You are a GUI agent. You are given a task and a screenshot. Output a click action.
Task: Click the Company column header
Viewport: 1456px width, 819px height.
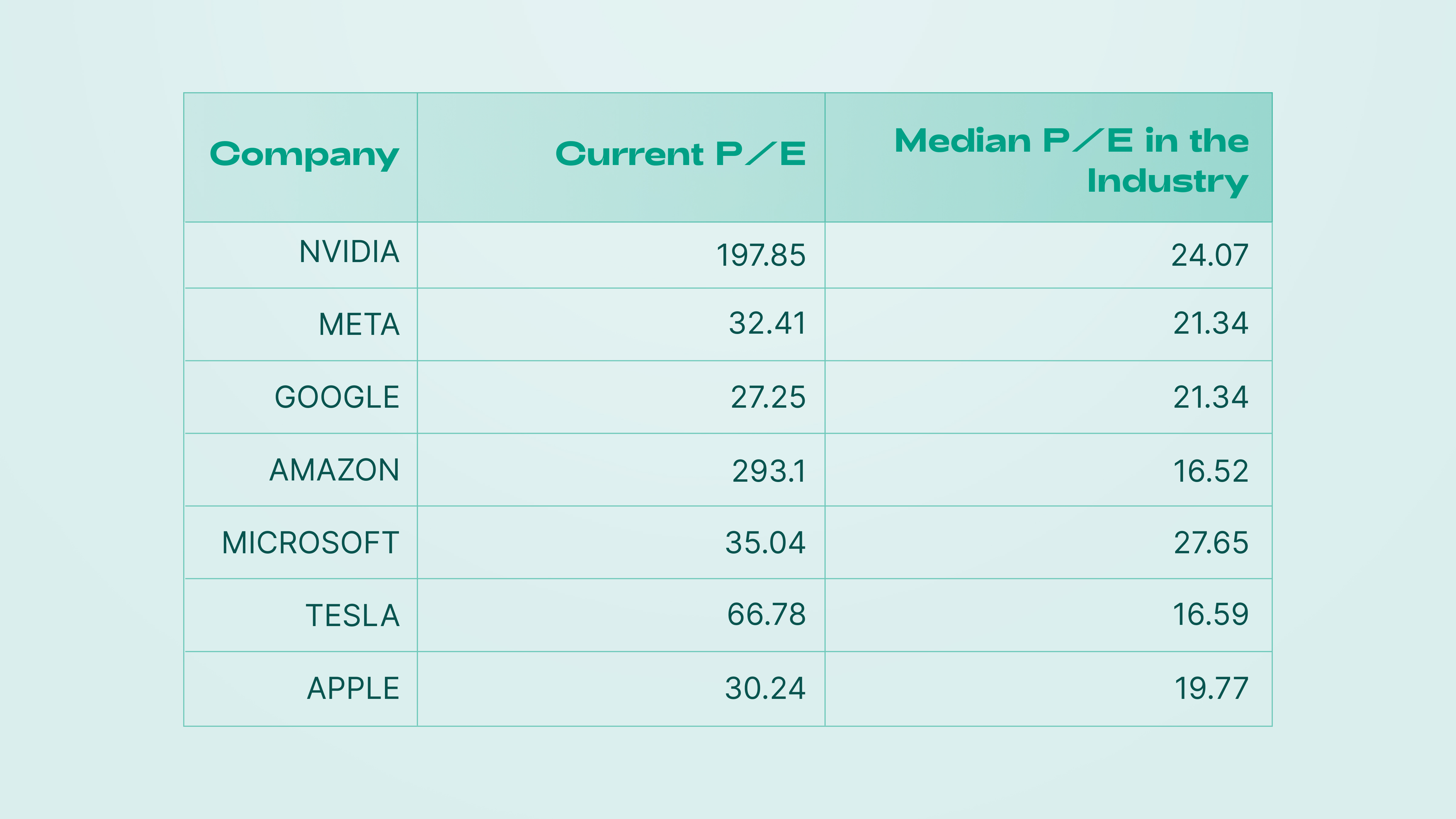click(x=304, y=154)
